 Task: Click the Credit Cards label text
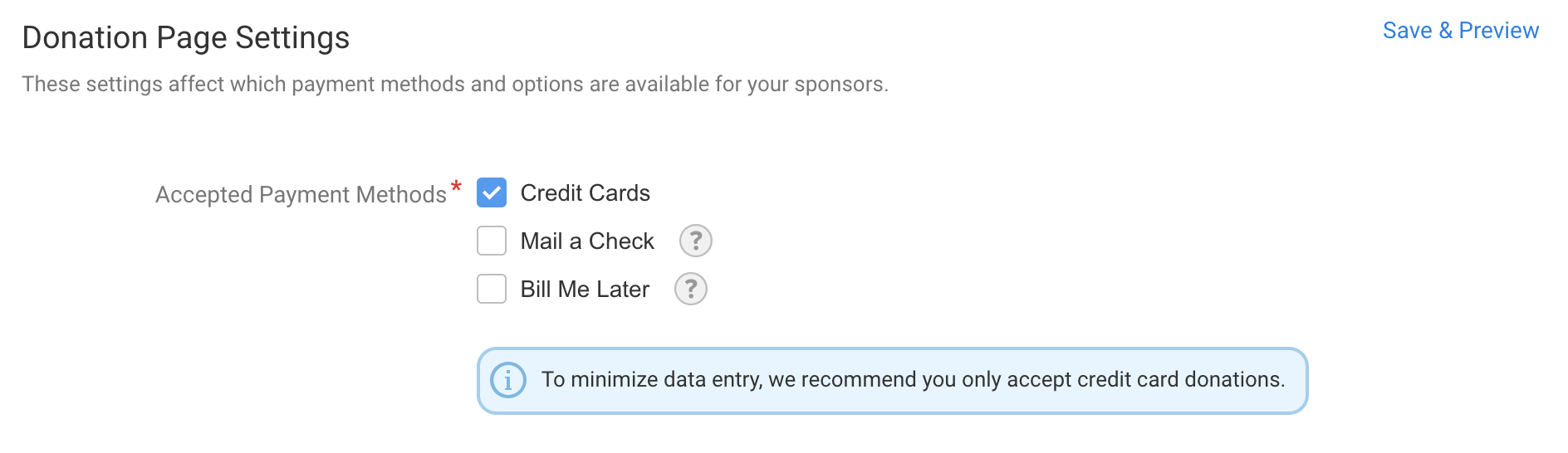coord(585,192)
